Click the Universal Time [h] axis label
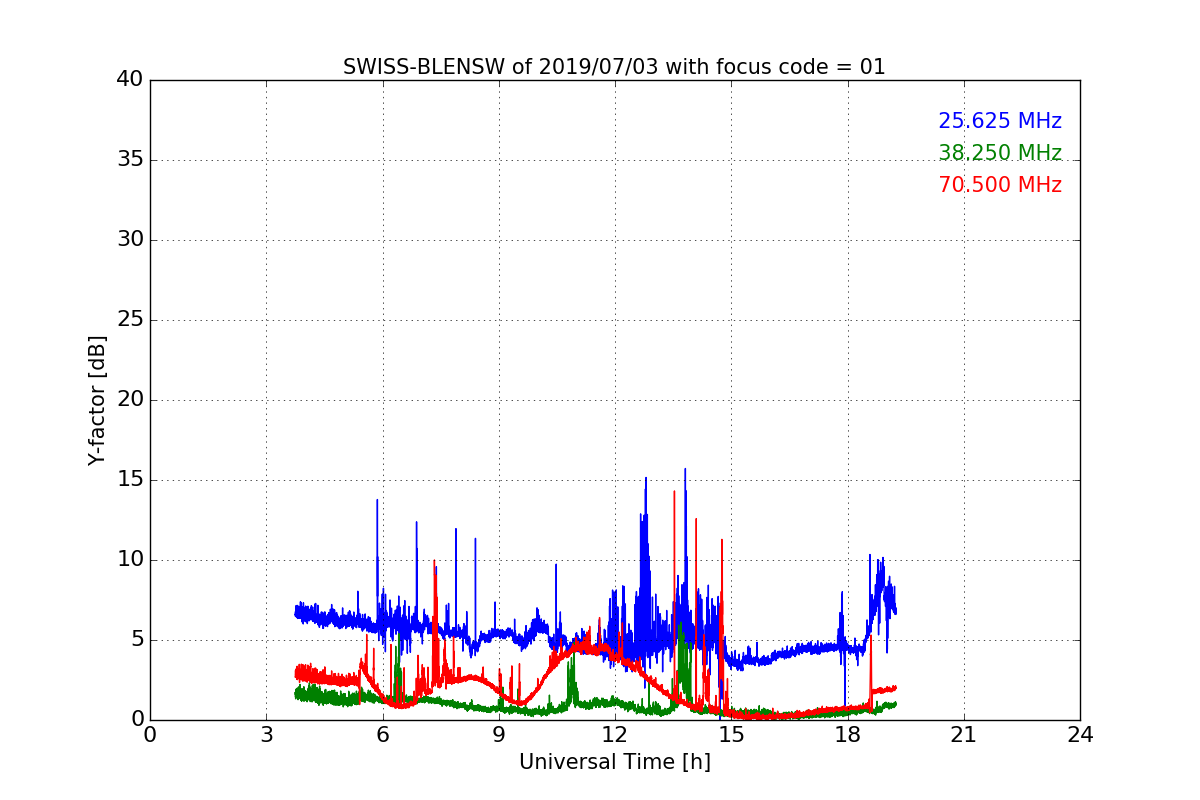This screenshot has width=1200, height=800. (615, 762)
